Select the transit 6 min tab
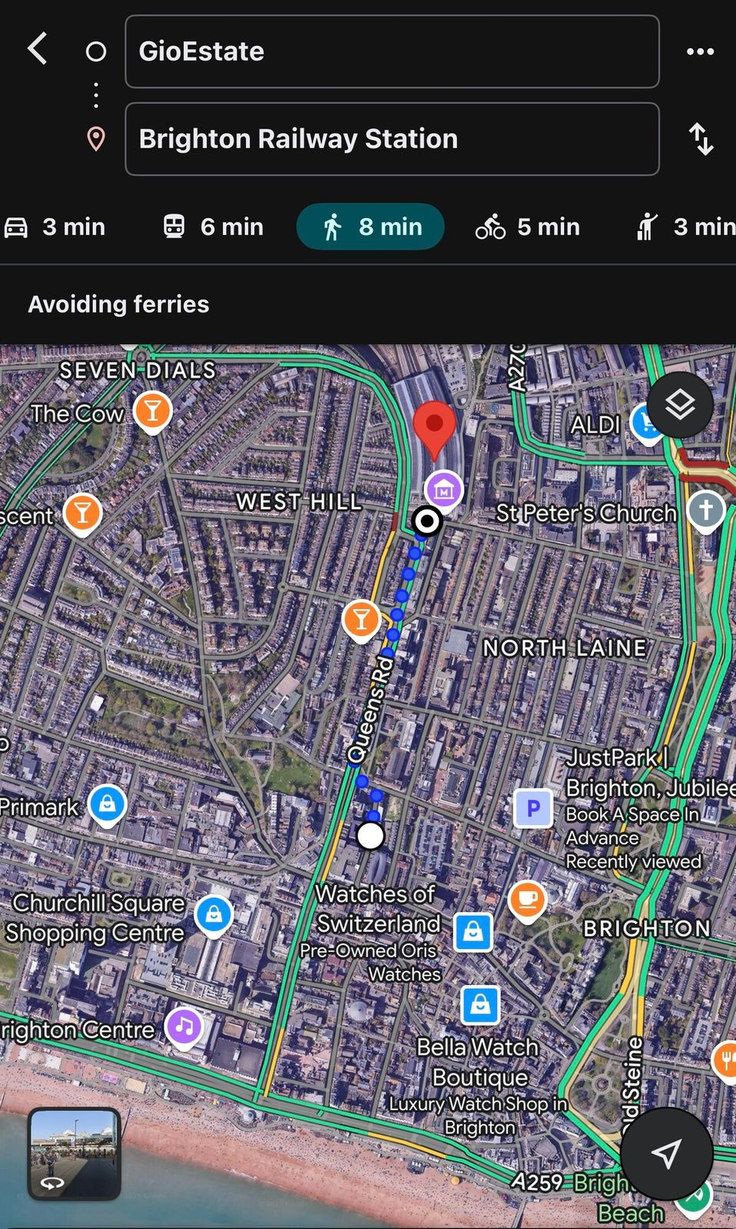Viewport: 736px width, 1229px height. point(213,227)
